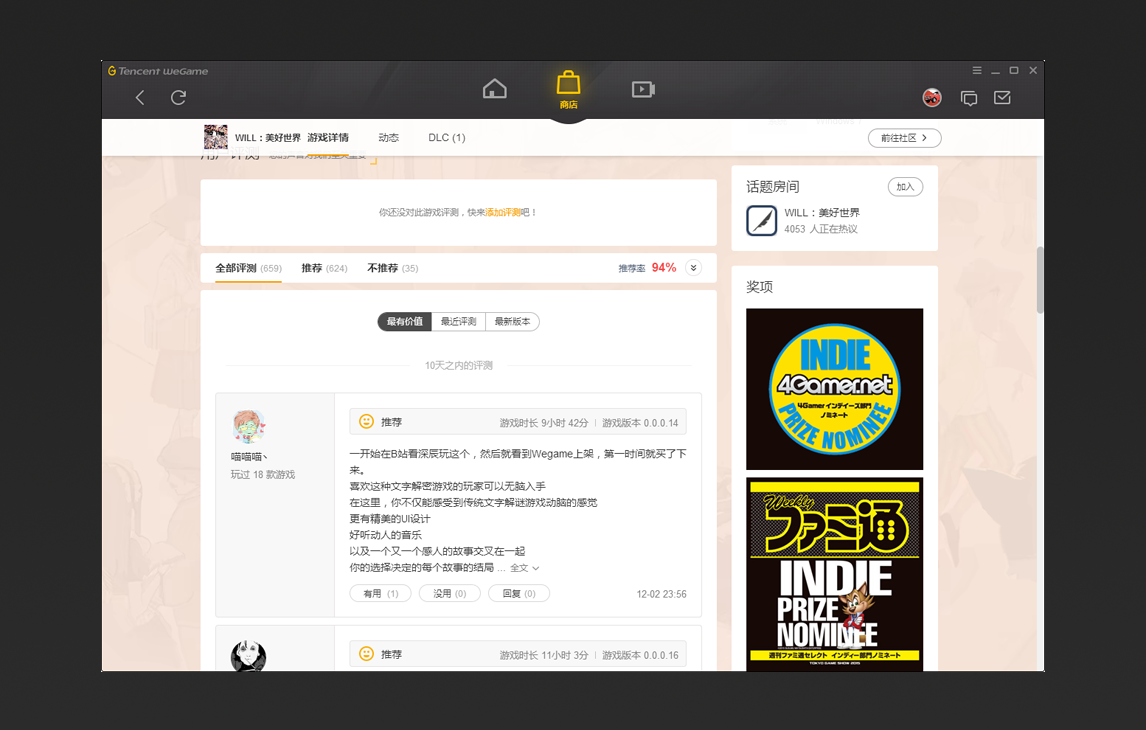Mark 喵喵喵 review as 没用

449,593
